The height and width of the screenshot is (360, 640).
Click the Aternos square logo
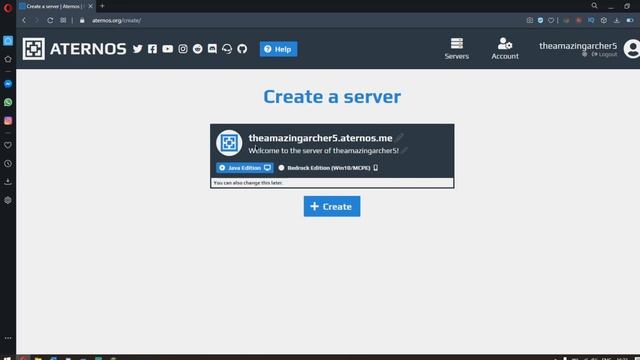(33, 49)
